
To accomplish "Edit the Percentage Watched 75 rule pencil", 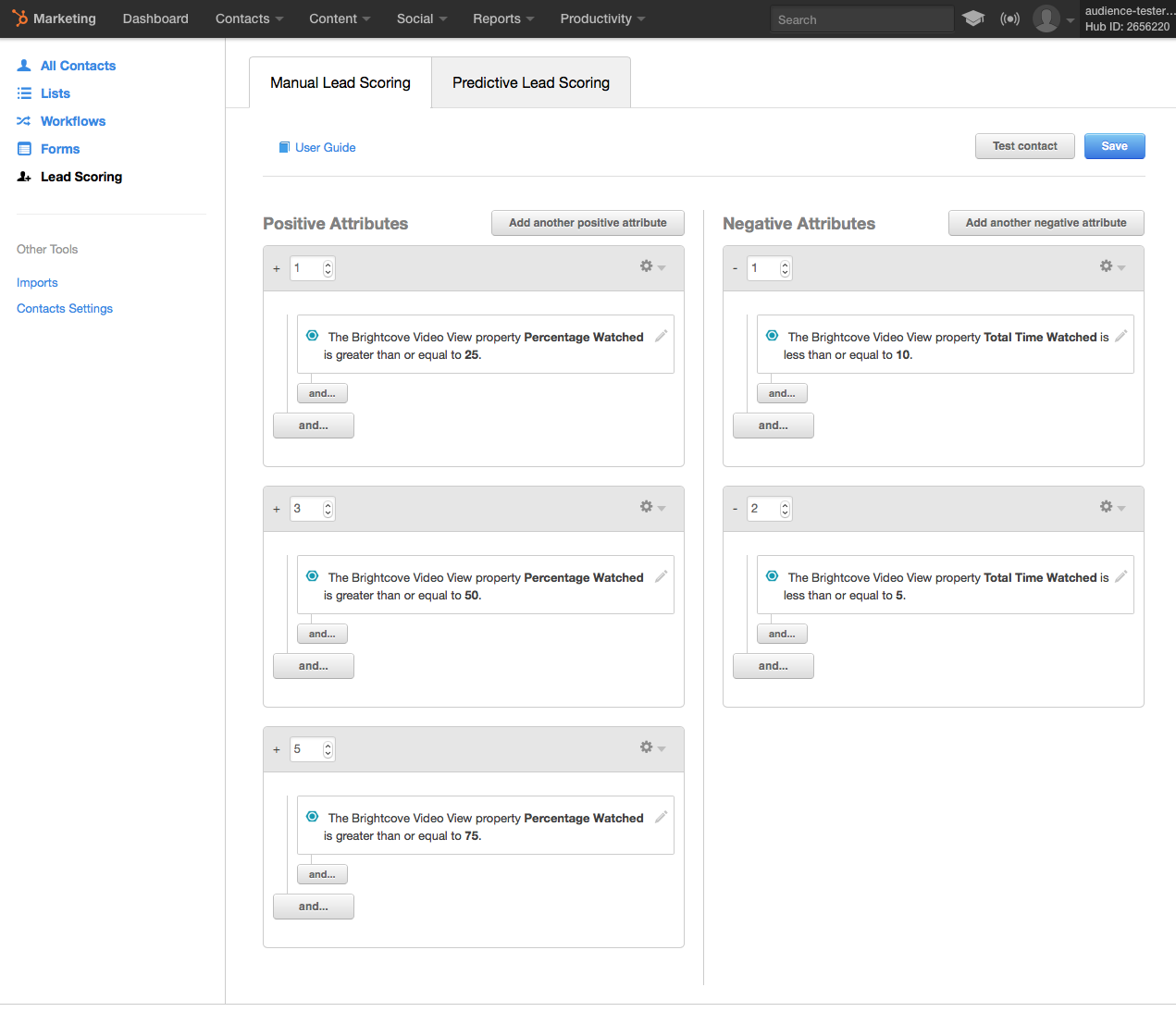I will coord(661,817).
